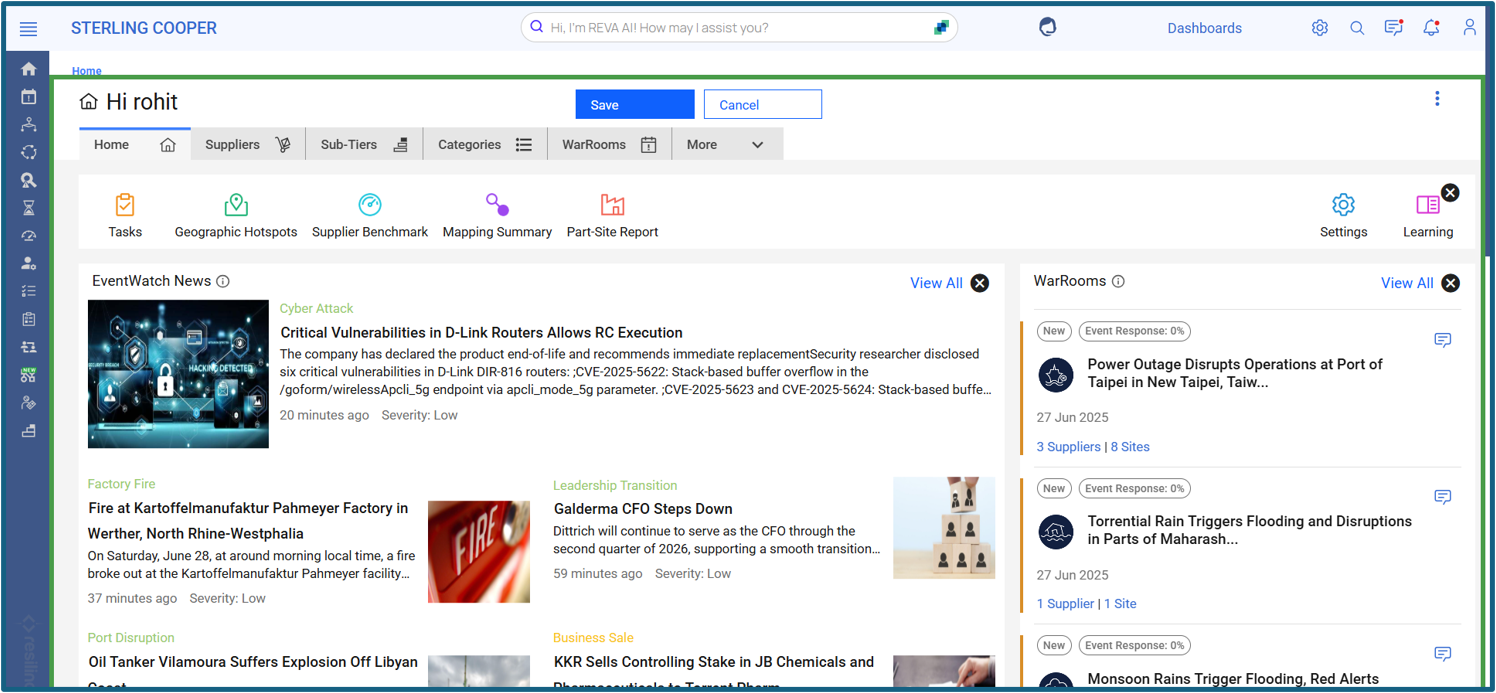The image size is (1496, 693).
Task: Open Galderma CFO blocks thumbnail
Action: (944, 528)
